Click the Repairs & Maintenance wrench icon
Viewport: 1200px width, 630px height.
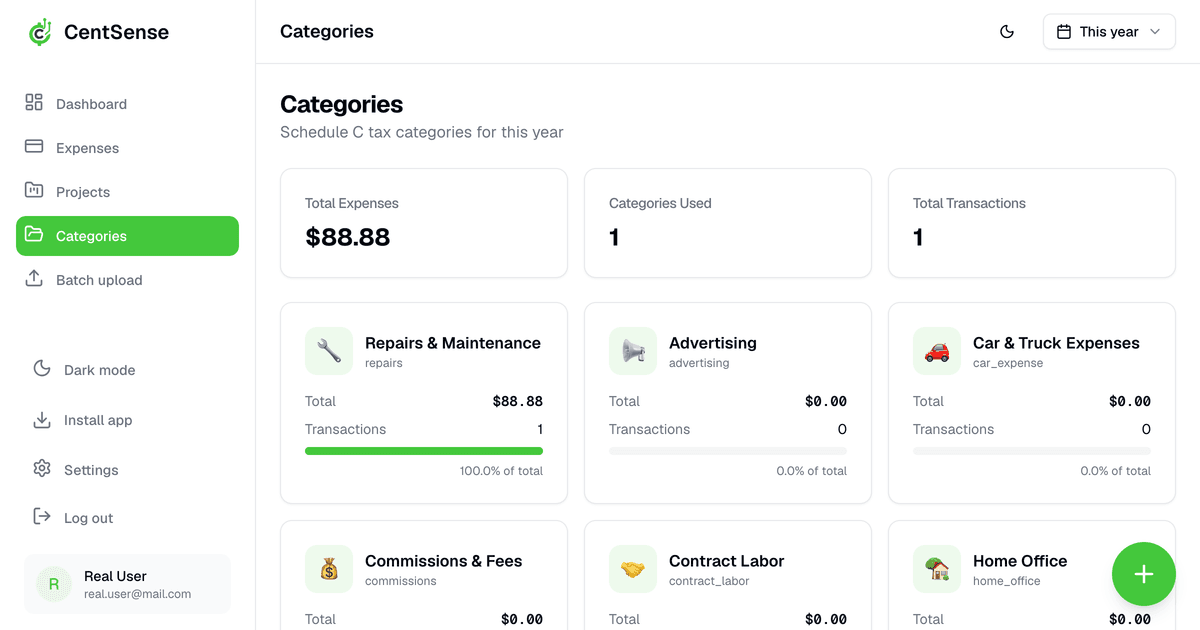tap(329, 351)
